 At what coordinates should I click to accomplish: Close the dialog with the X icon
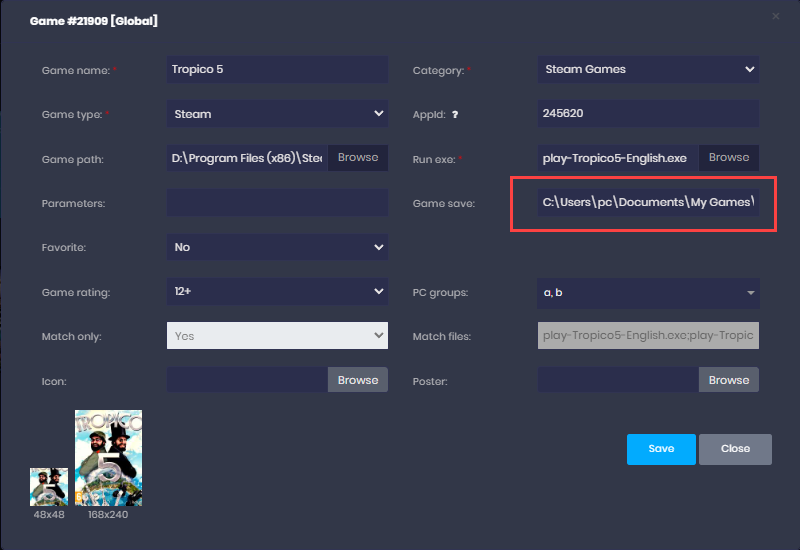pos(776,16)
